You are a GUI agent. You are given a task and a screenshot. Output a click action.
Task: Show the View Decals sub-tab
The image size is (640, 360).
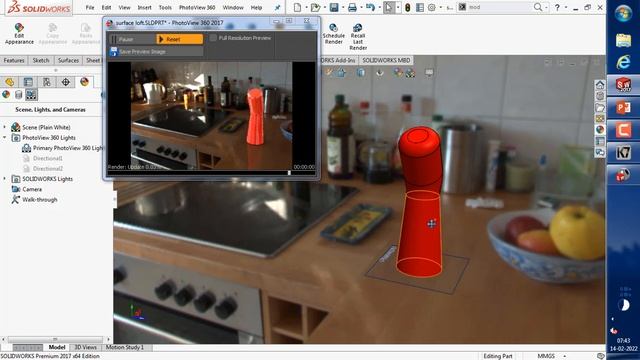tap(18, 95)
